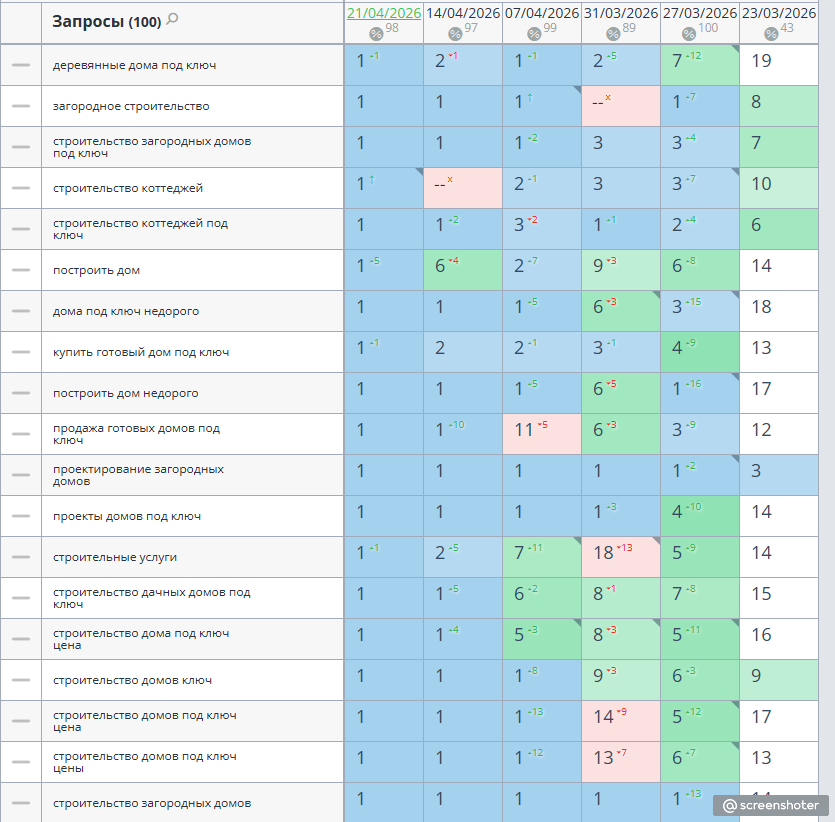Click the dash handle for строительные услуги row

point(21,557)
